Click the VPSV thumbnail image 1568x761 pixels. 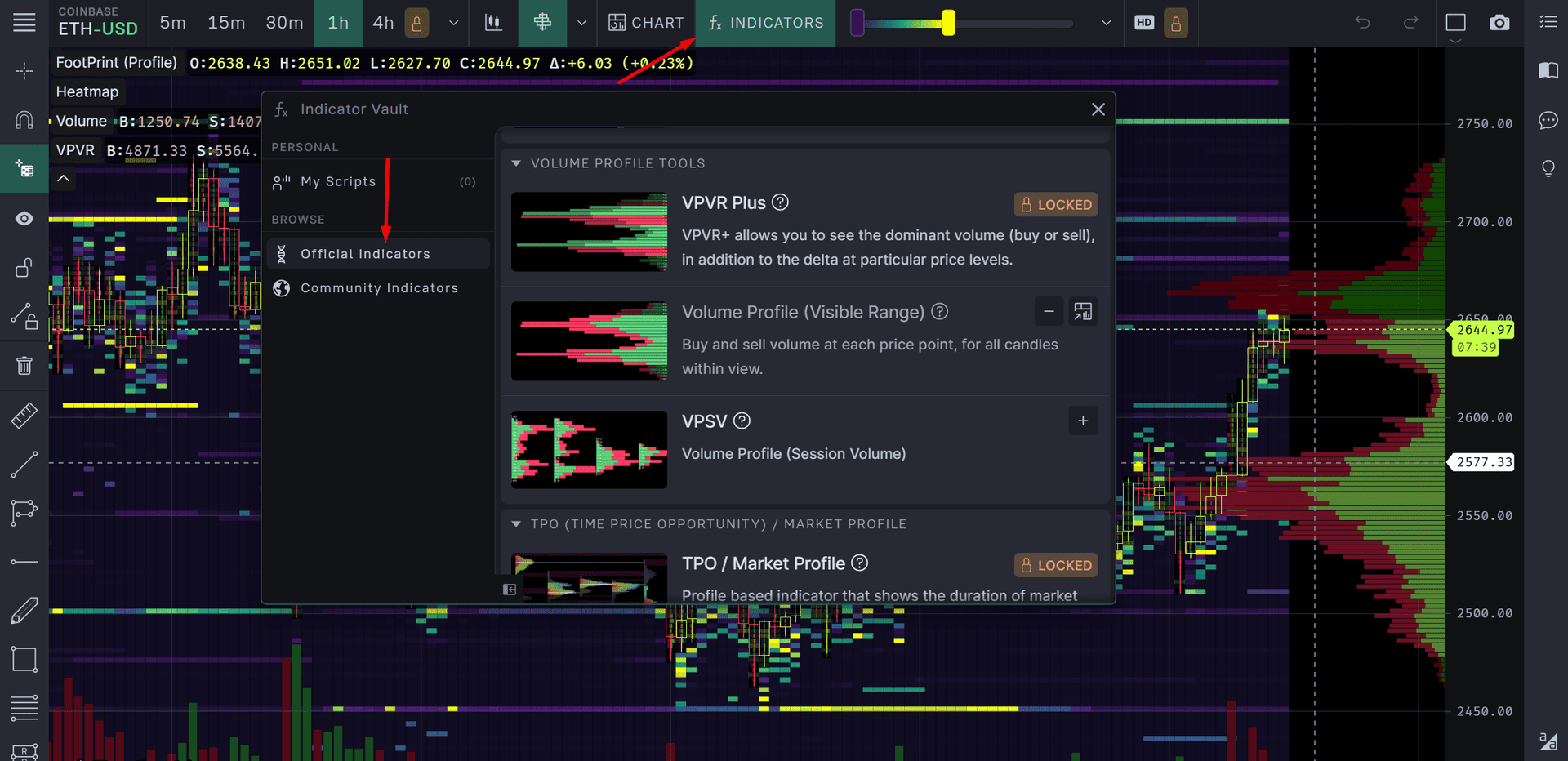[589, 450]
